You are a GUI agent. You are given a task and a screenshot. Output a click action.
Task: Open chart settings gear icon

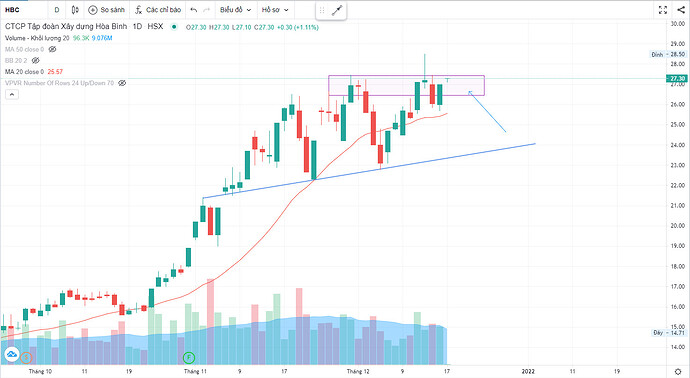[678, 371]
